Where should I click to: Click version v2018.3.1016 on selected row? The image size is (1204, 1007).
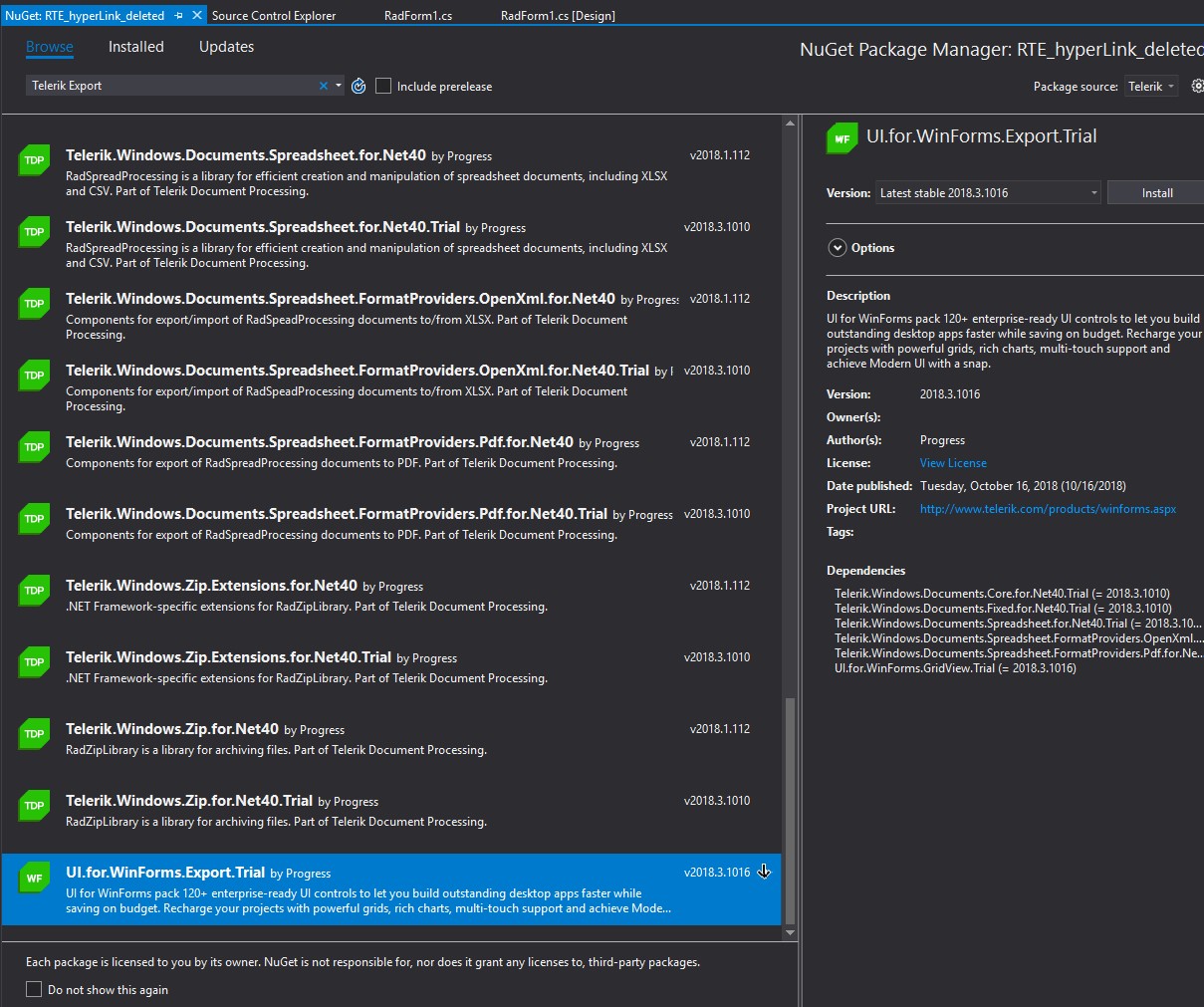pos(717,873)
